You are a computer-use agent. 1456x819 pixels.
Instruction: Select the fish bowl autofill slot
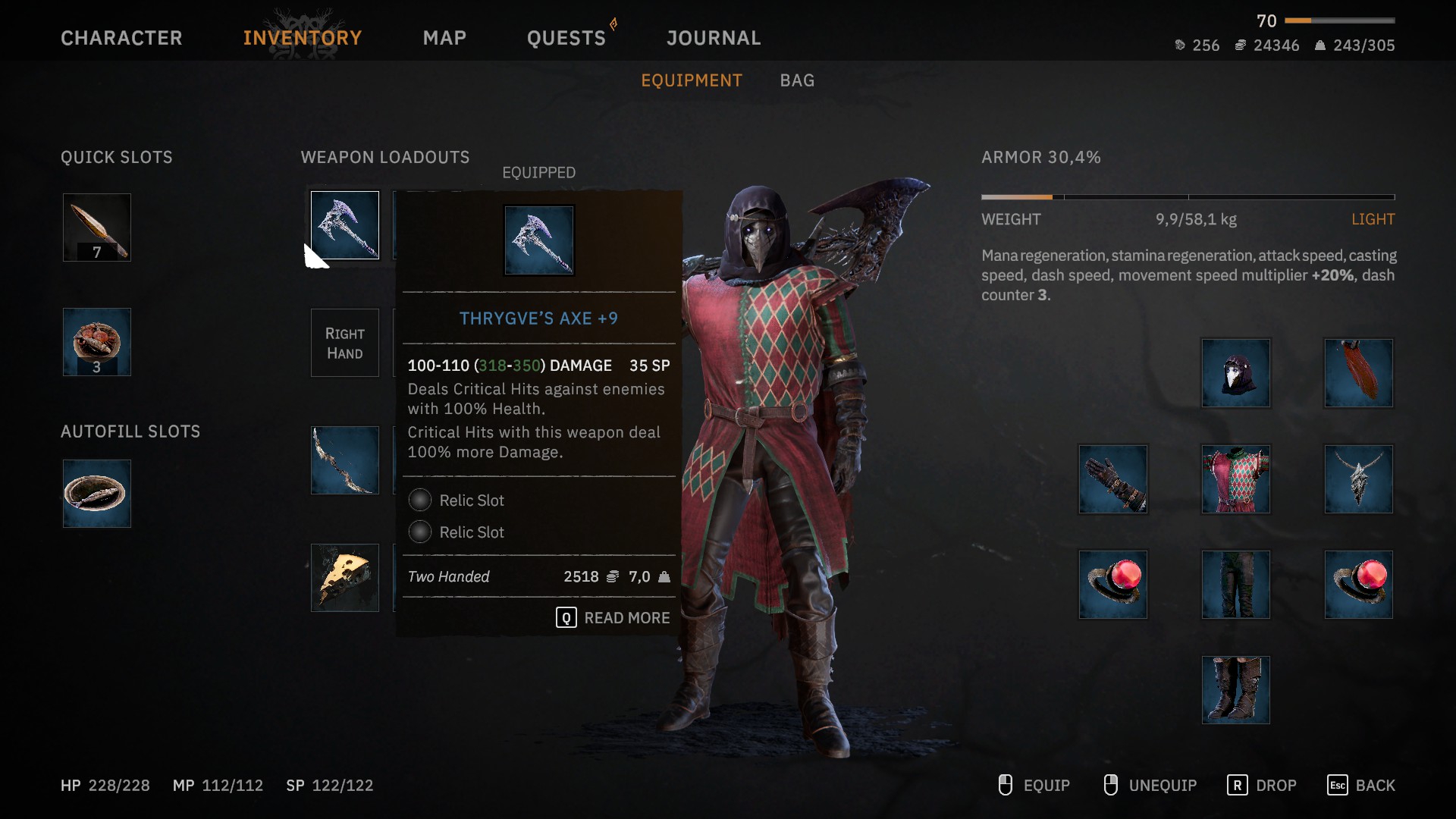pyautogui.click(x=97, y=494)
